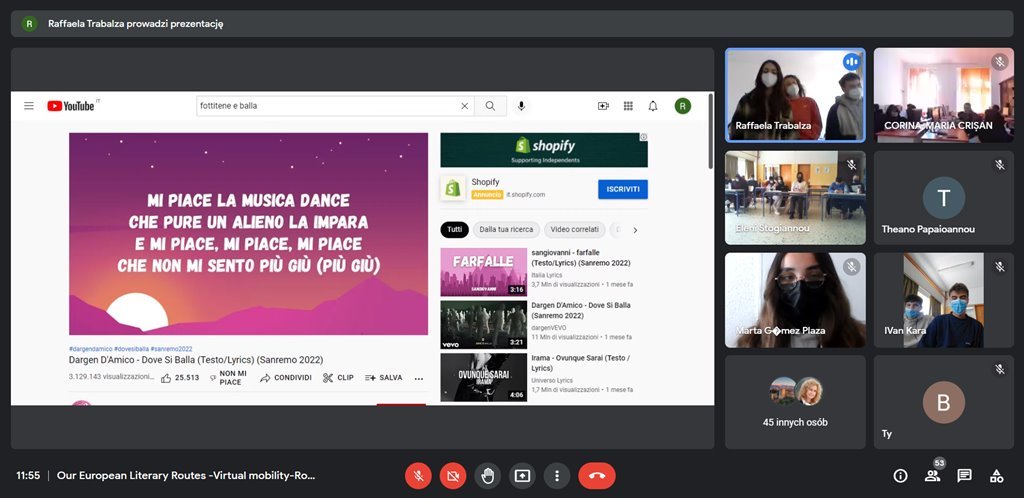Select your own 'Ty' tile

coord(944,402)
